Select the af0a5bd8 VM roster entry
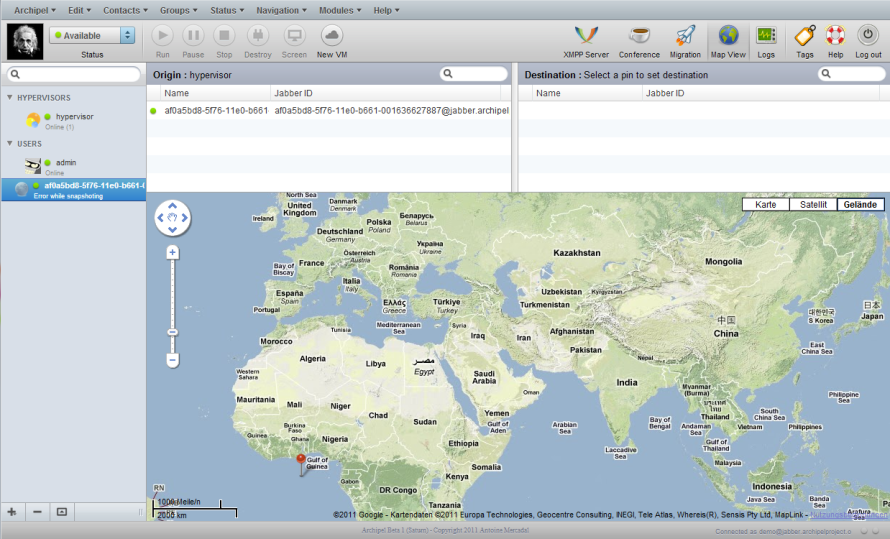The height and width of the screenshot is (539, 890). [x=74, y=190]
